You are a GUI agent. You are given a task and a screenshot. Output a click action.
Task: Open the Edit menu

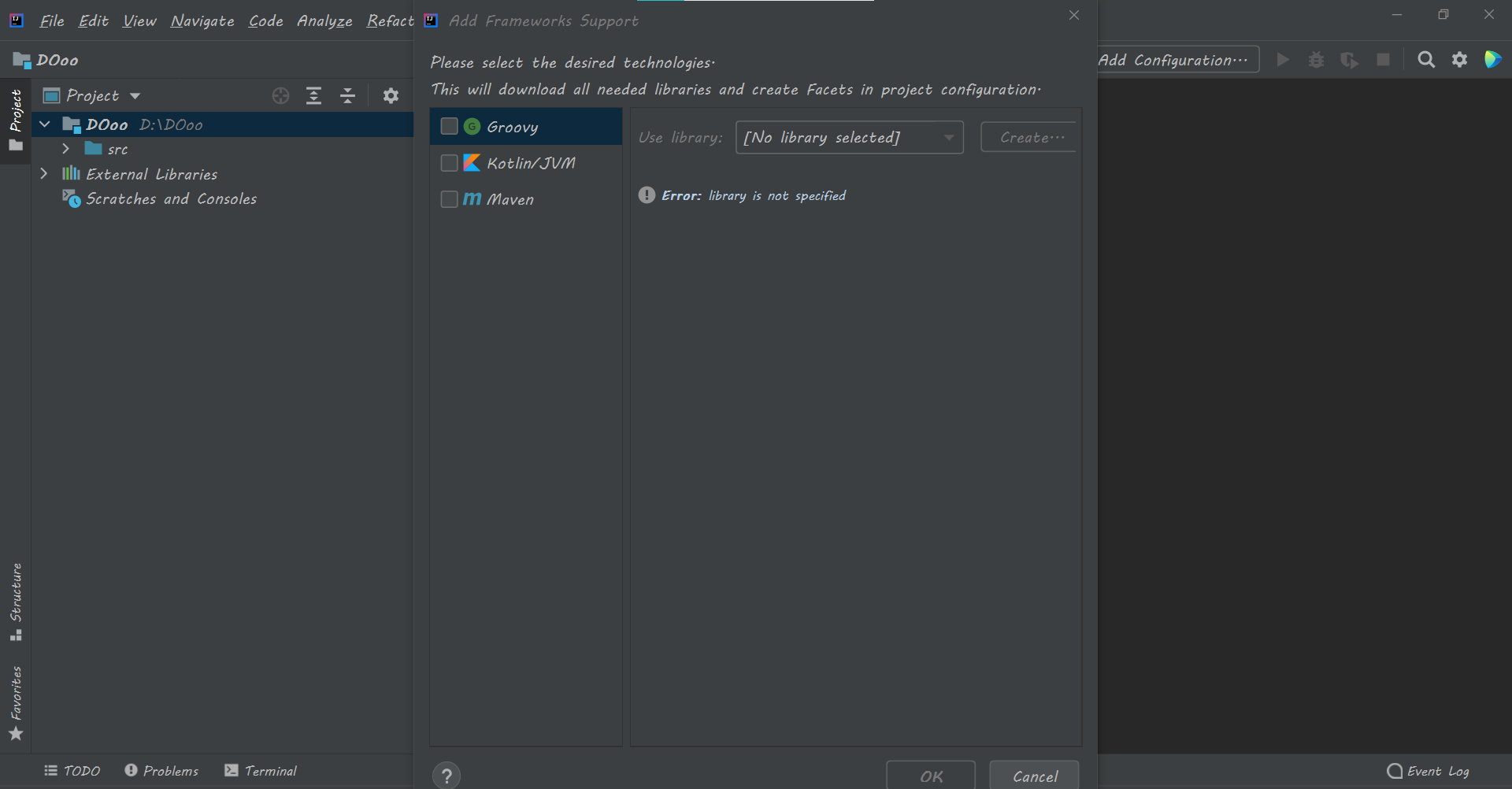(93, 20)
